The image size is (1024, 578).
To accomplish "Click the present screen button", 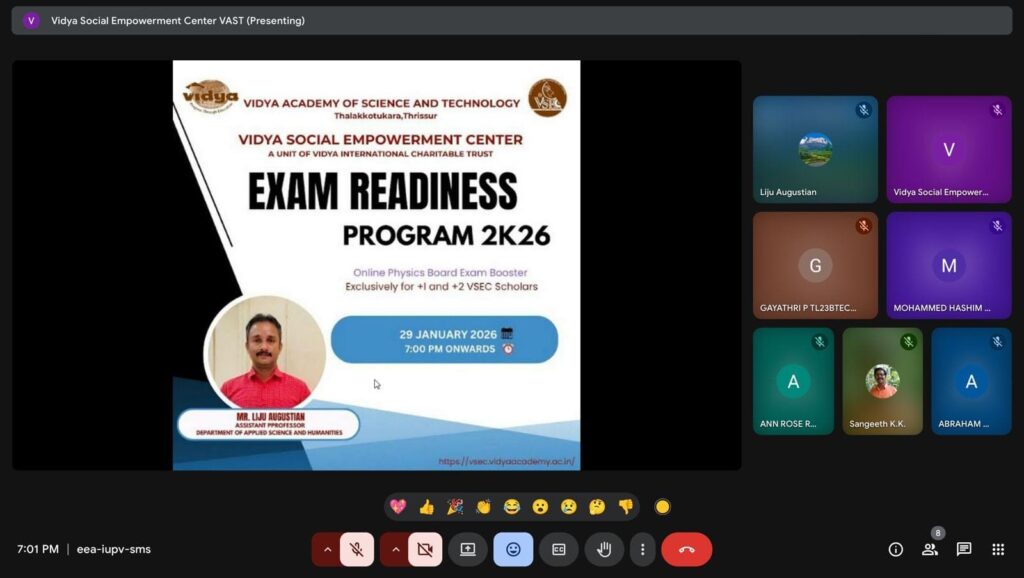I will coord(467,549).
